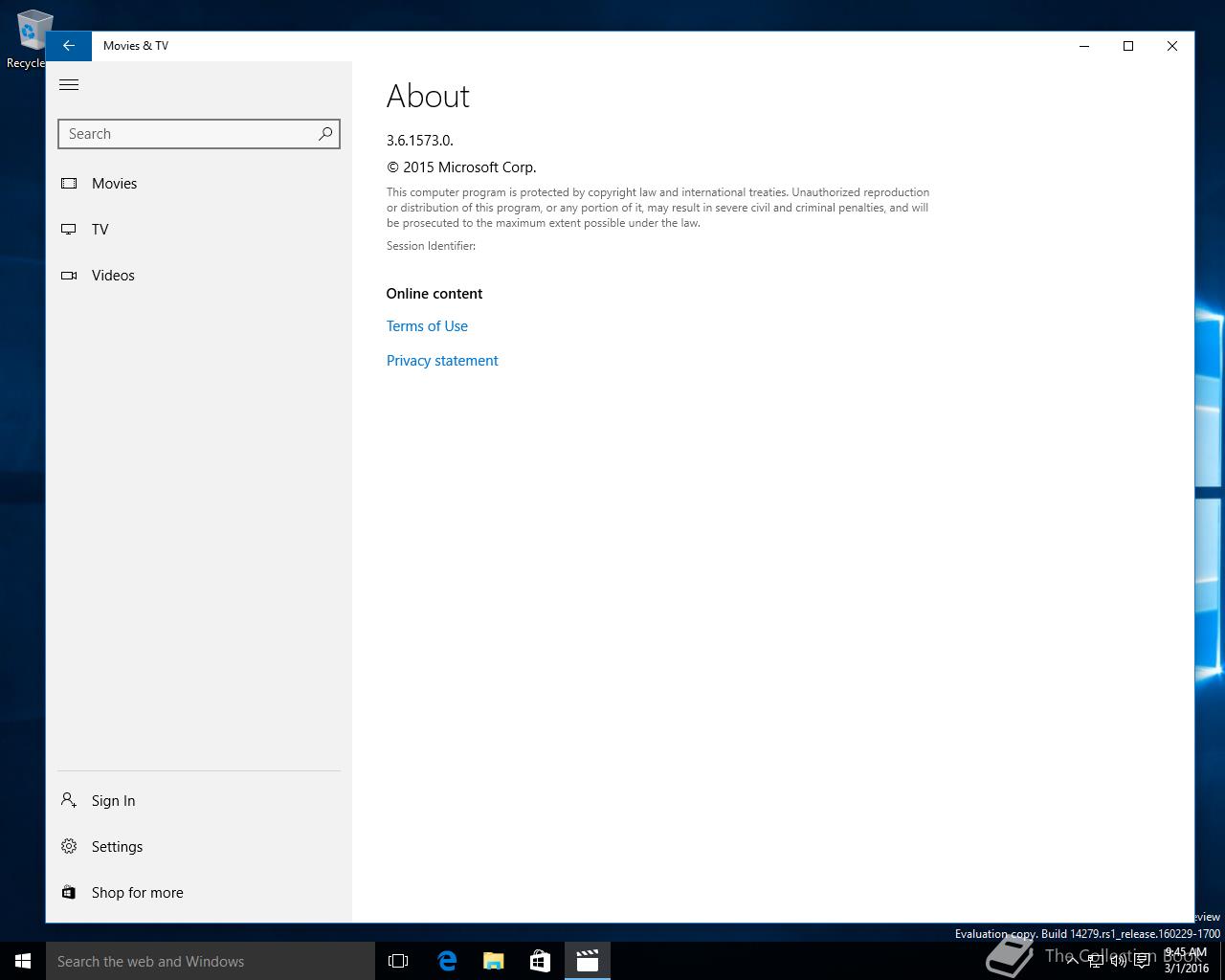Image resolution: width=1225 pixels, height=980 pixels.
Task: Open the Videos section
Action: tap(199, 276)
